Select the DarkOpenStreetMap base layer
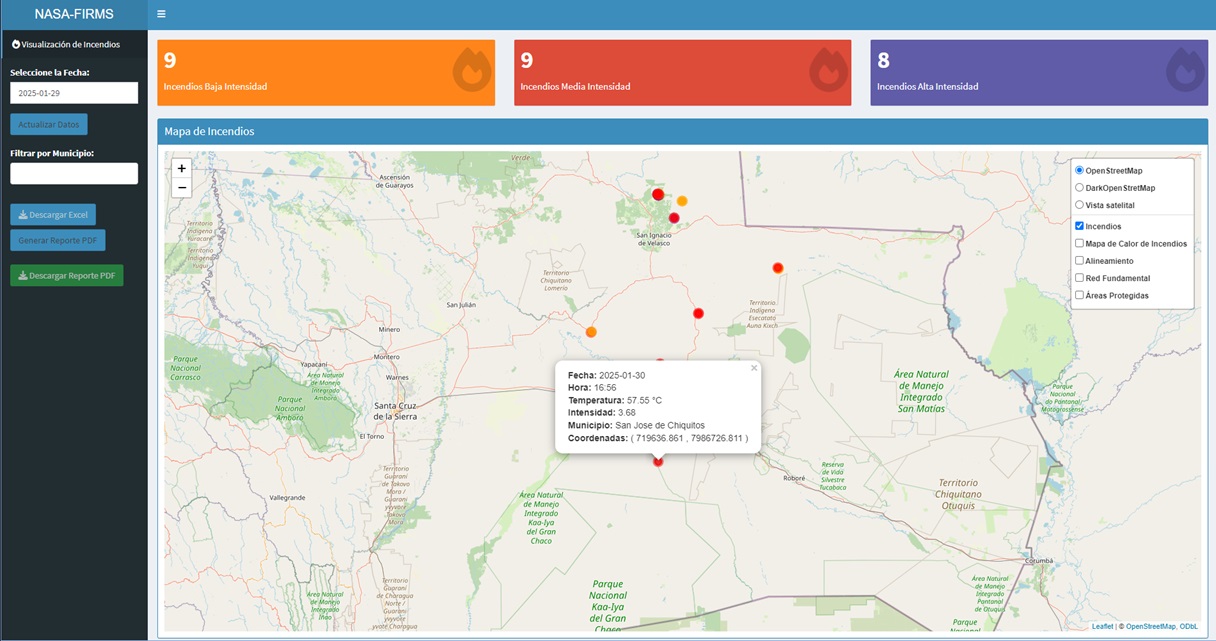Image resolution: width=1216 pixels, height=641 pixels. click(1080, 188)
